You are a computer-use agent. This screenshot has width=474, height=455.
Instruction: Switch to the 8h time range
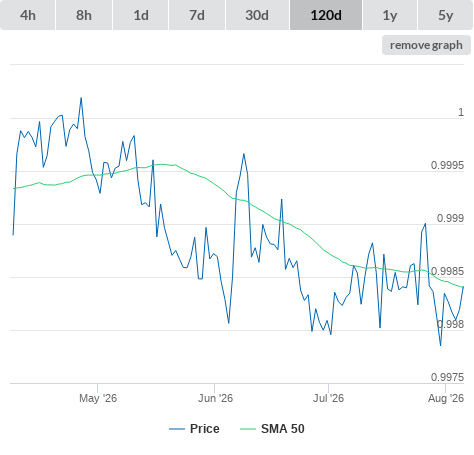click(x=84, y=15)
